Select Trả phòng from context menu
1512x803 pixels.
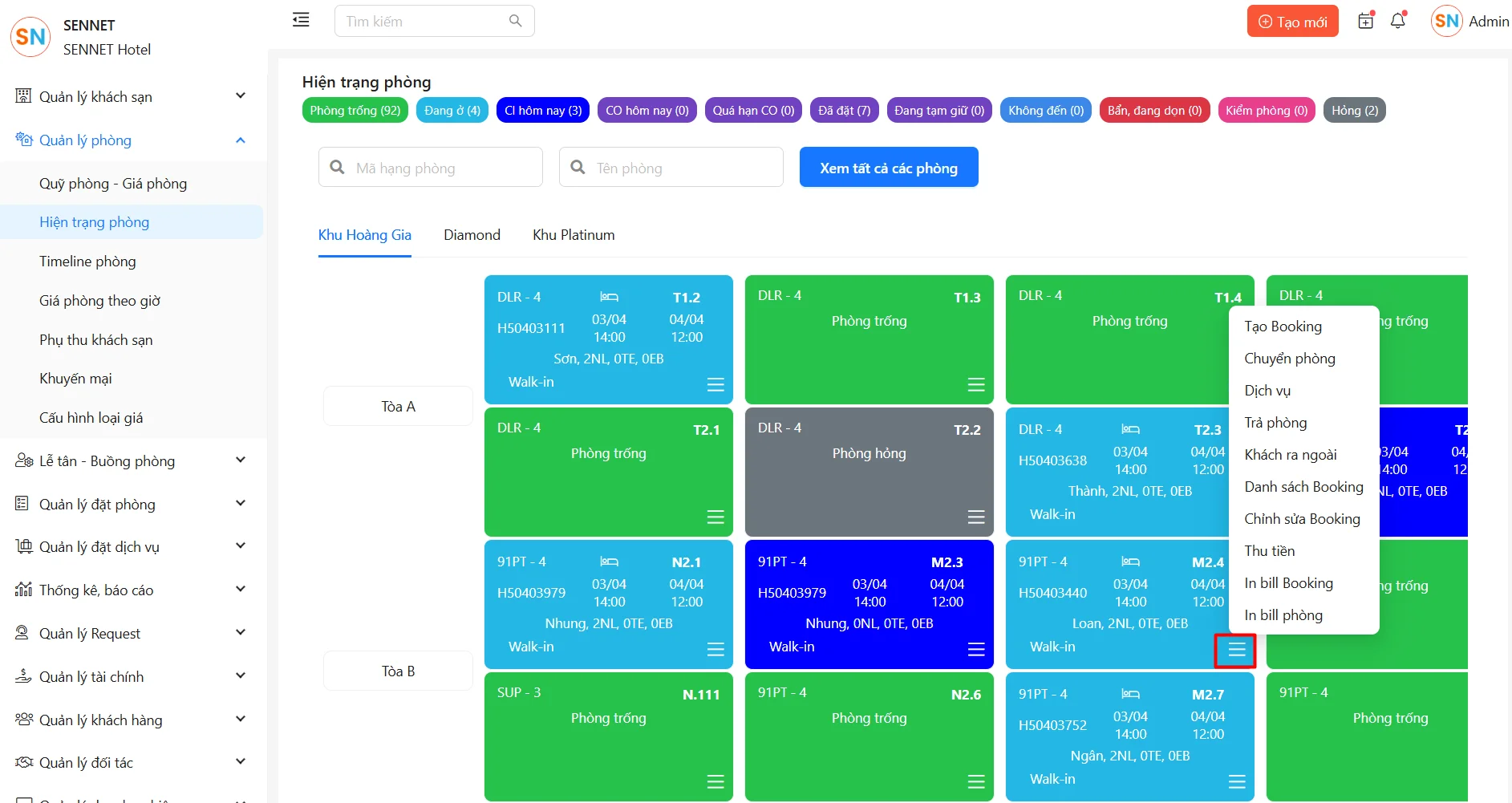coord(1275,423)
